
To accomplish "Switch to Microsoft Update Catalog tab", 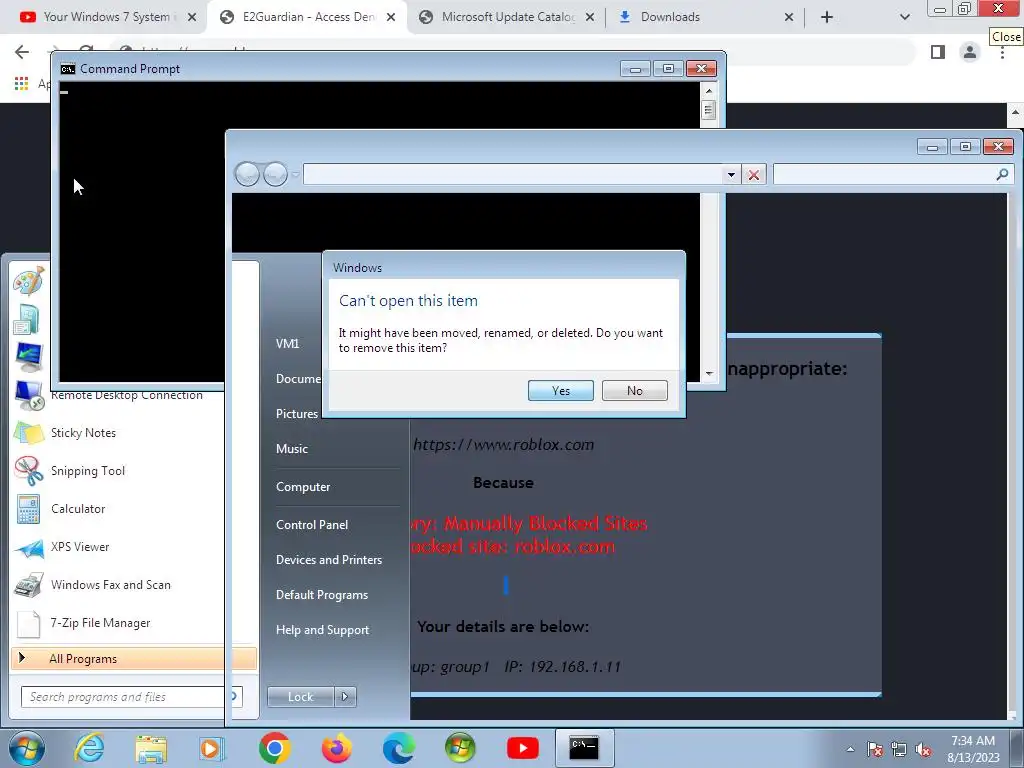I will (x=507, y=17).
